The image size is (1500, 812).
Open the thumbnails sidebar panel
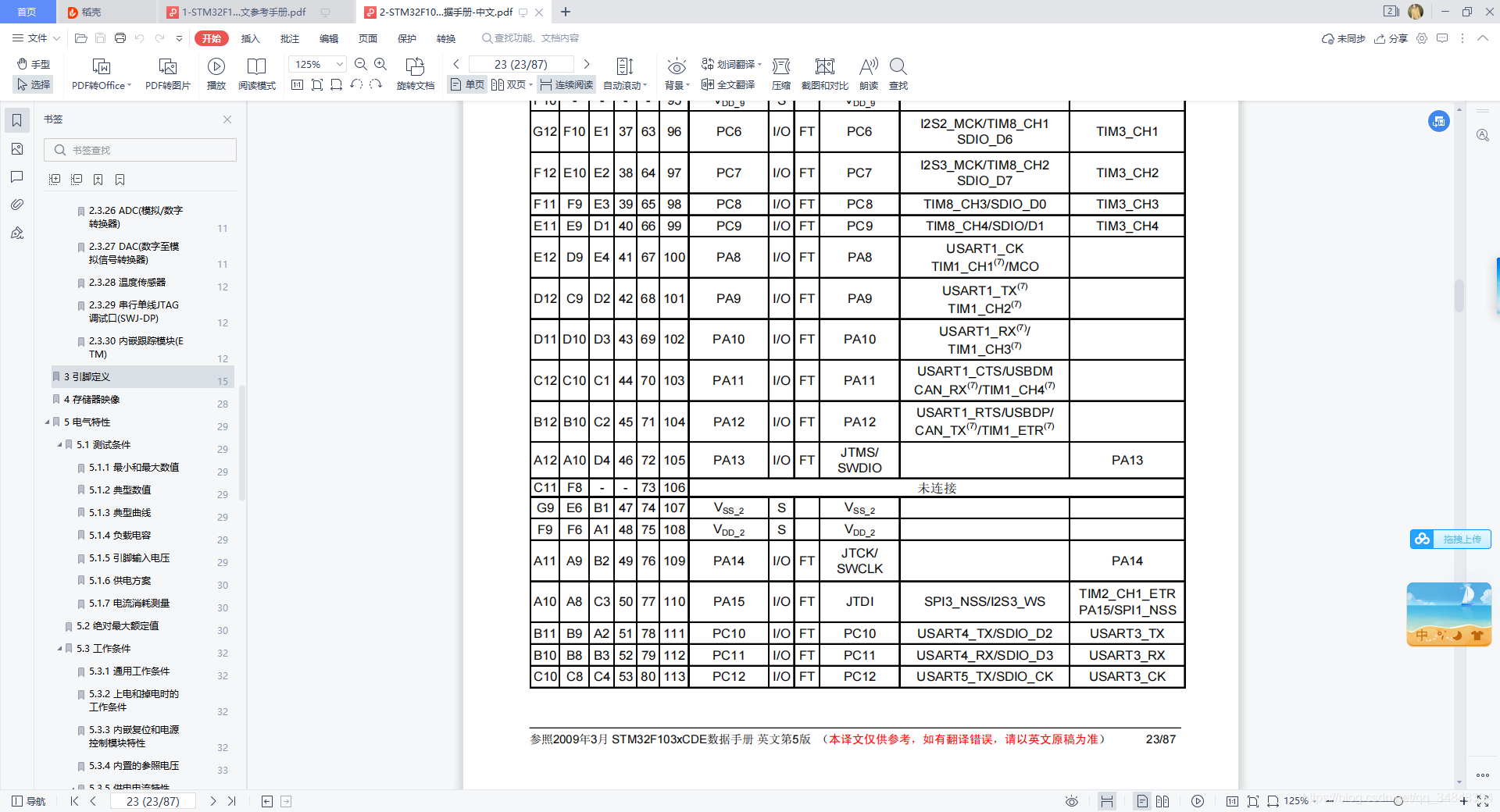pyautogui.click(x=17, y=148)
